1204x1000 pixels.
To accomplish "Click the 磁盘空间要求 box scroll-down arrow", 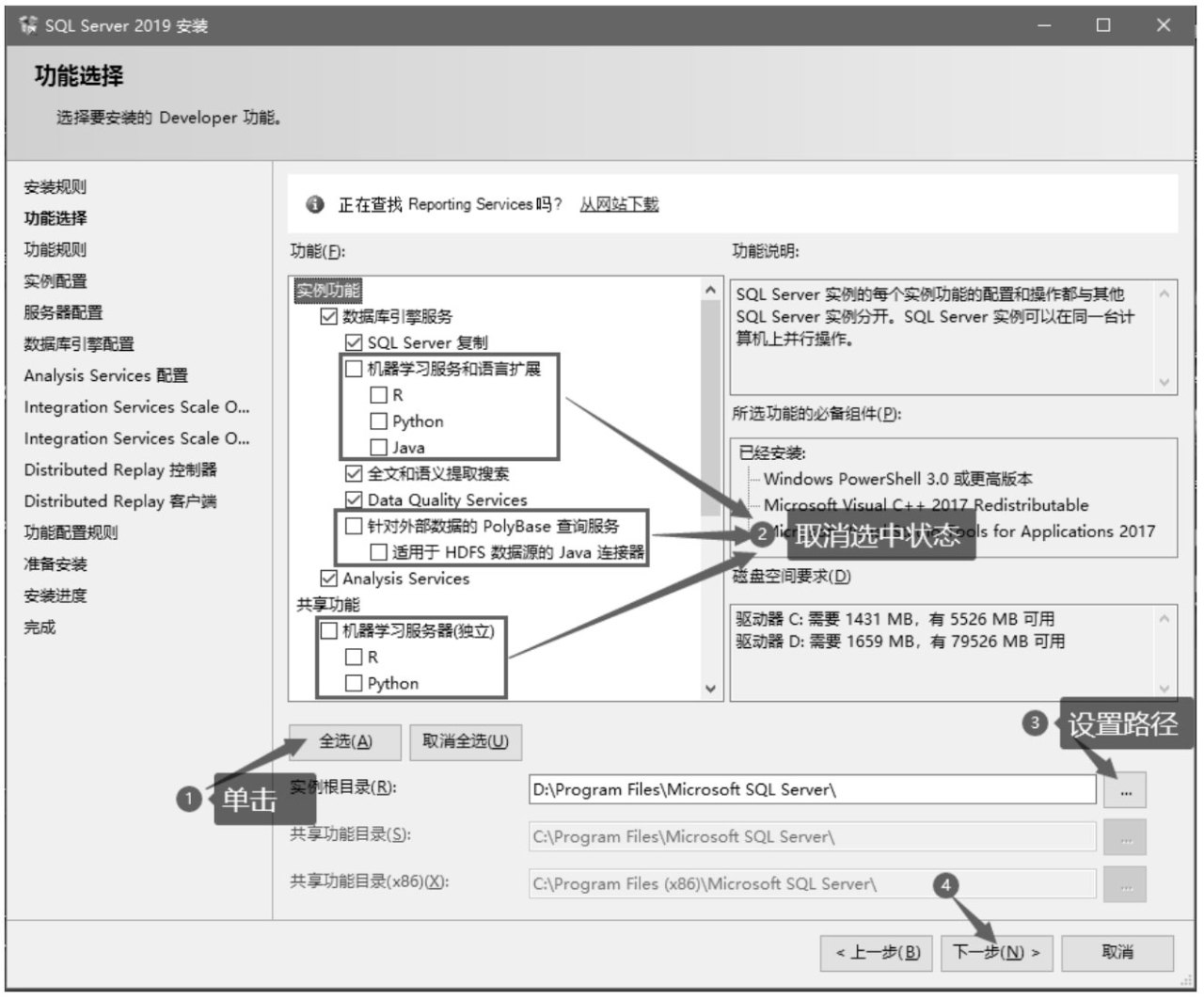I will [1164, 688].
